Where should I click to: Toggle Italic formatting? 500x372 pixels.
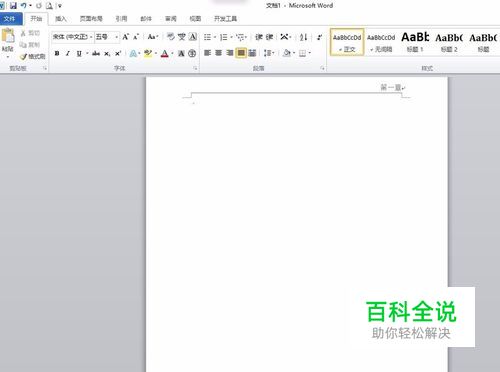(68, 53)
